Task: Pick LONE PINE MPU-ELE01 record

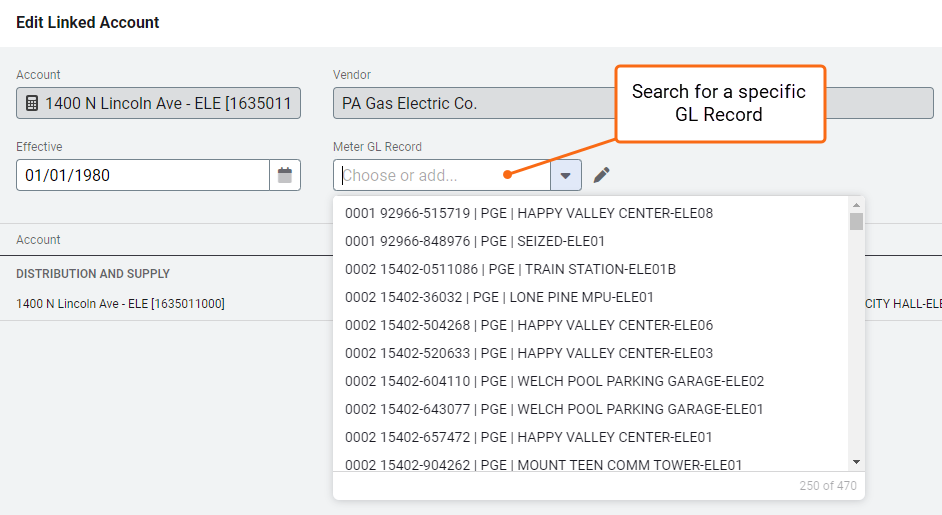Action: pos(590,297)
